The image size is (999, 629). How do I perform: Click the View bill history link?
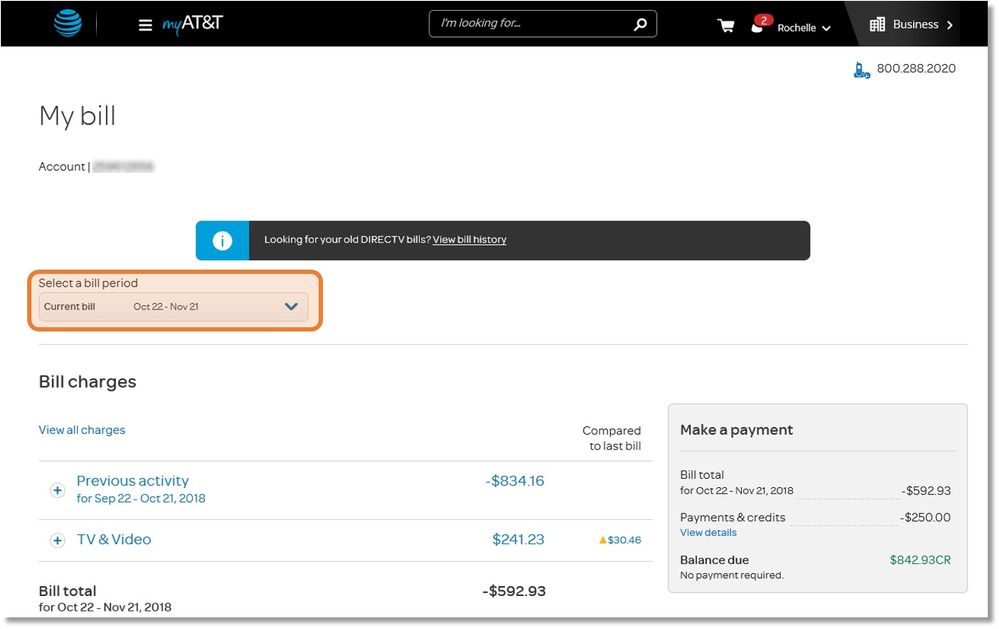[x=469, y=240]
